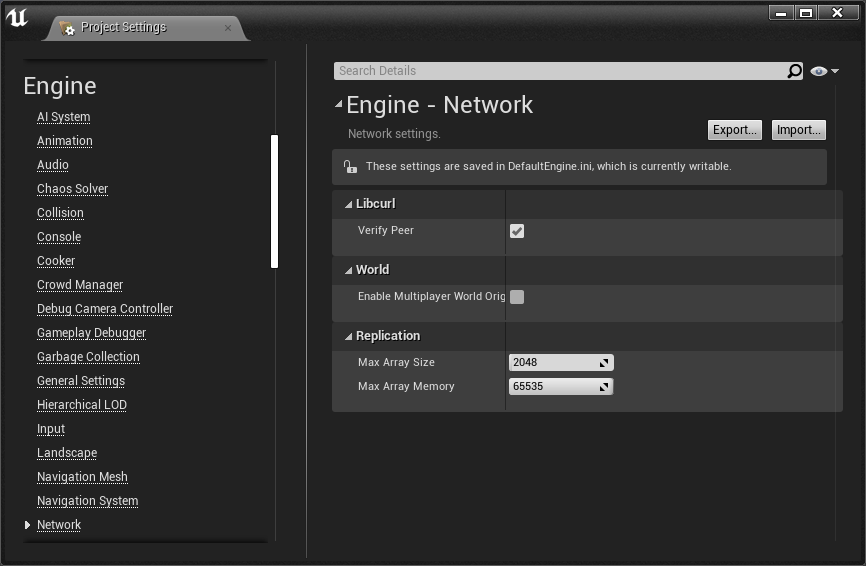Click the DefaultEngine.ini writable notice text
Image resolution: width=866 pixels, height=566 pixels.
pos(548,166)
